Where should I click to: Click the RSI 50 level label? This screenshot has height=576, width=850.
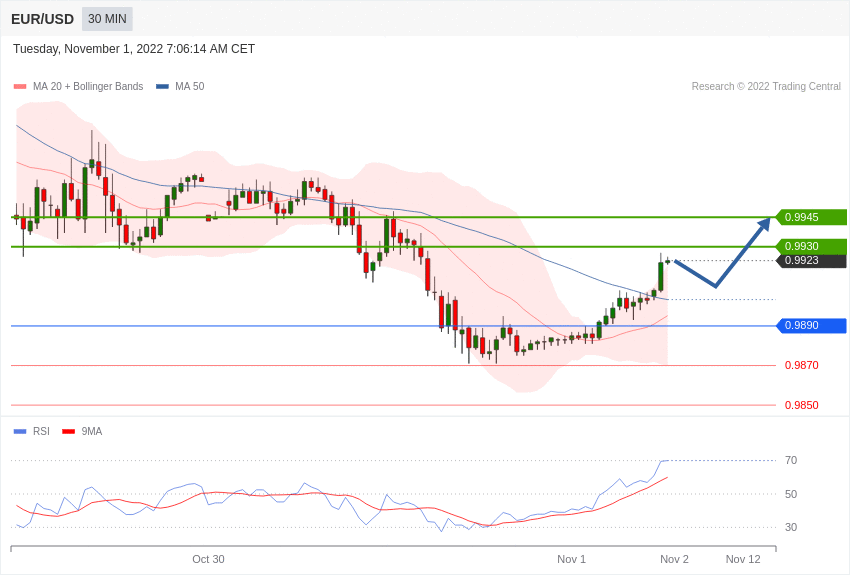click(x=791, y=494)
